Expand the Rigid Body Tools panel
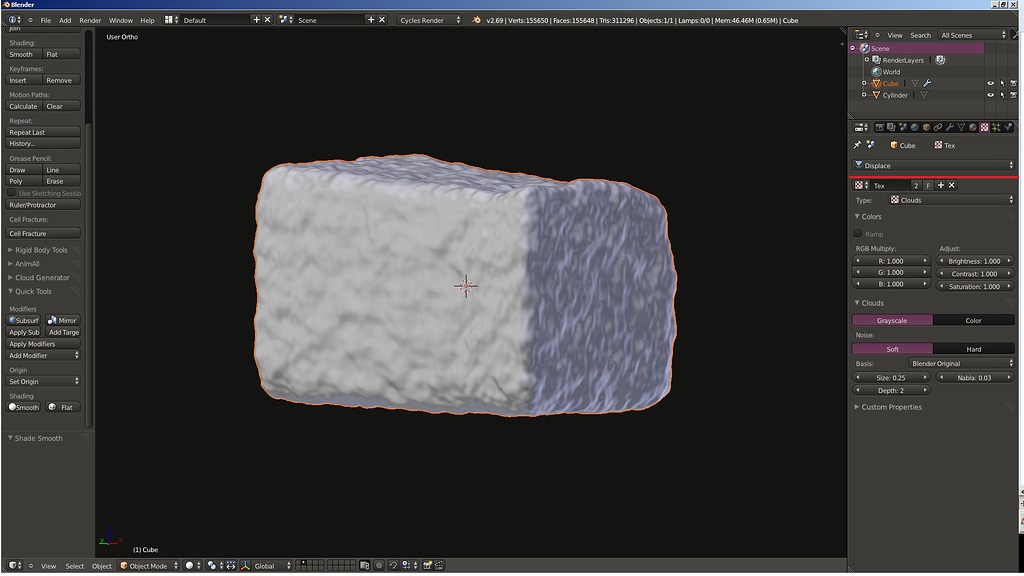The image size is (1024, 576). point(10,250)
